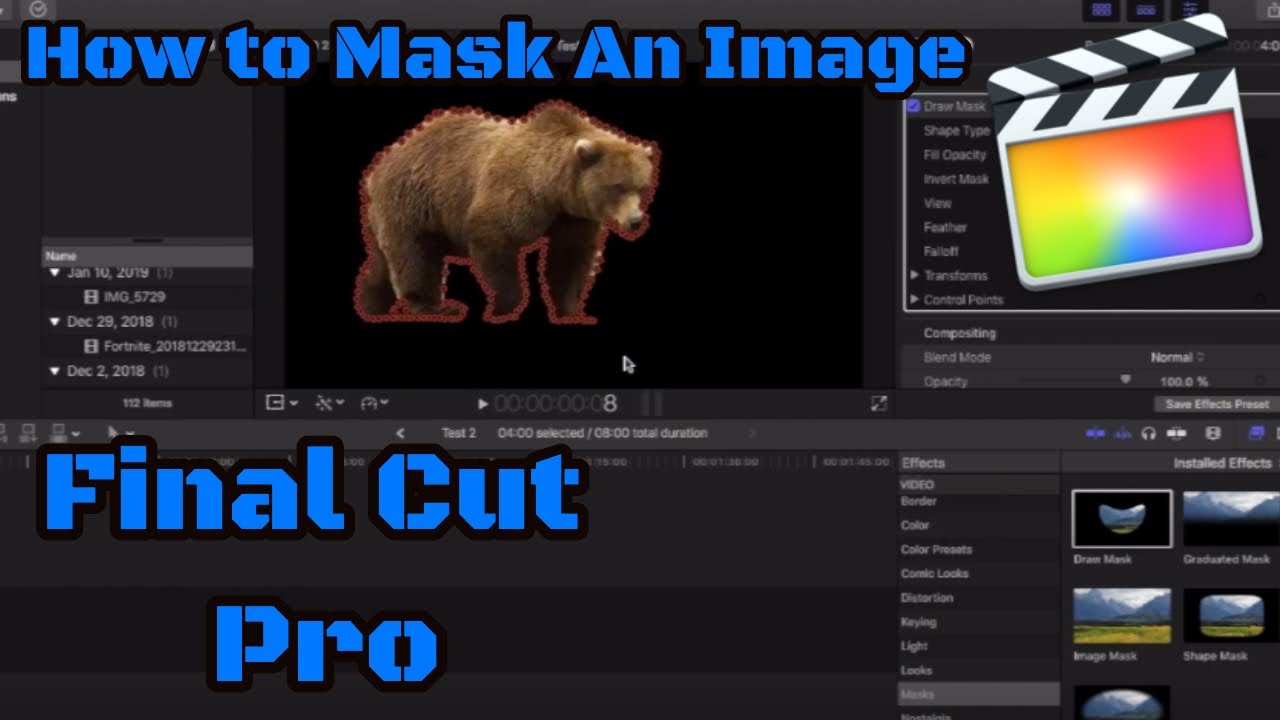Click the overwrite clip icon with dropdown
Viewport: 1280px width, 720px height.
click(63, 433)
